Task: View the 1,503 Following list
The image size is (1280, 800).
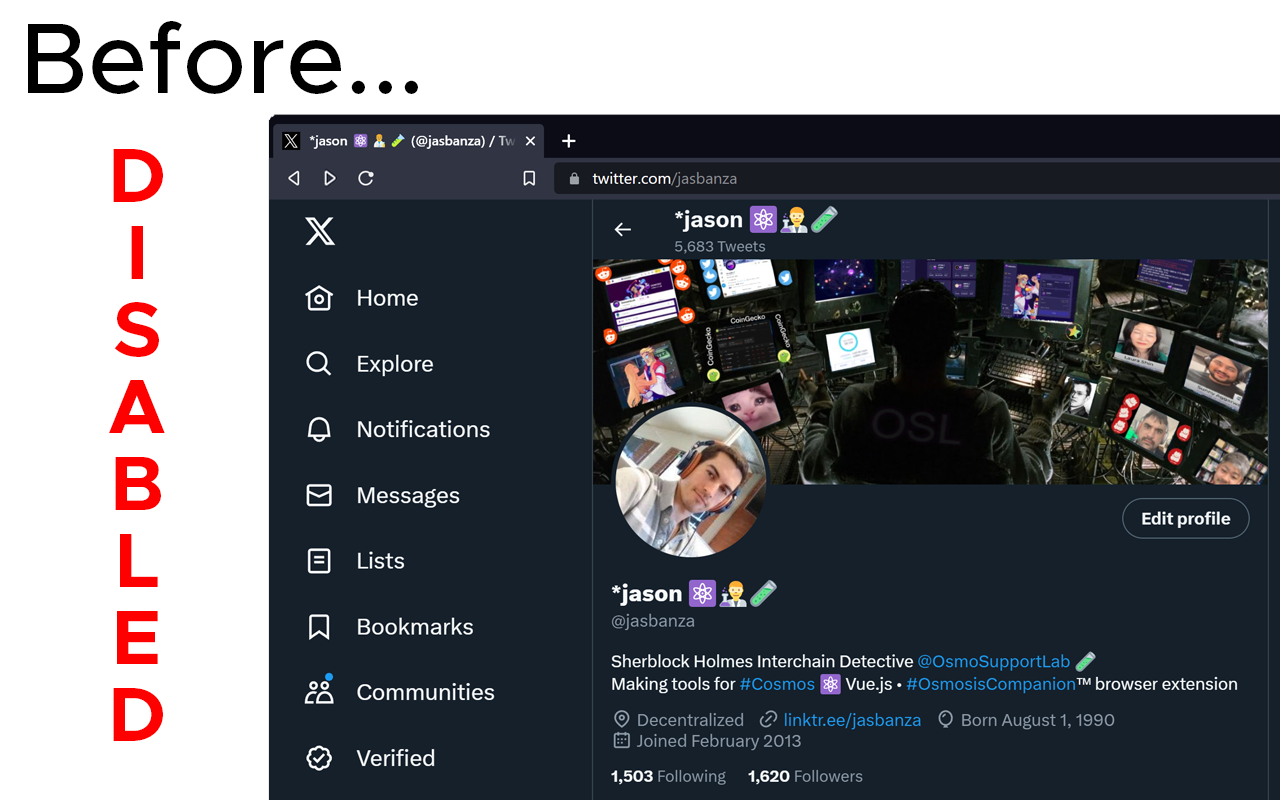Action: point(668,776)
